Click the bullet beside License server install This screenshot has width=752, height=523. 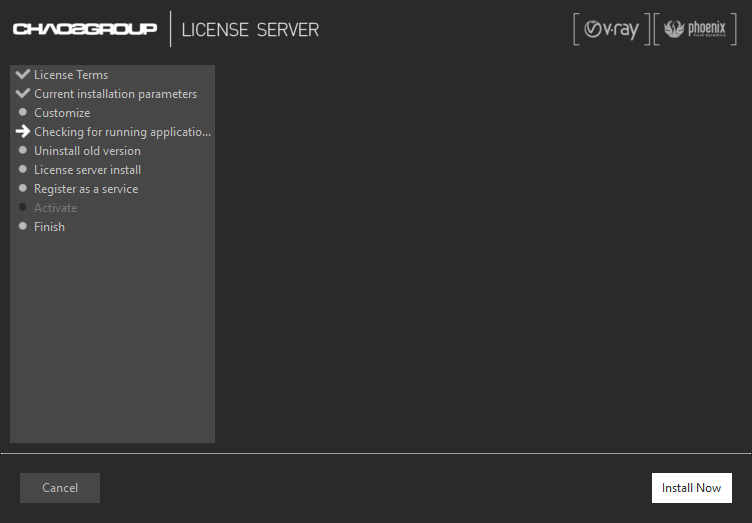tap(23, 169)
